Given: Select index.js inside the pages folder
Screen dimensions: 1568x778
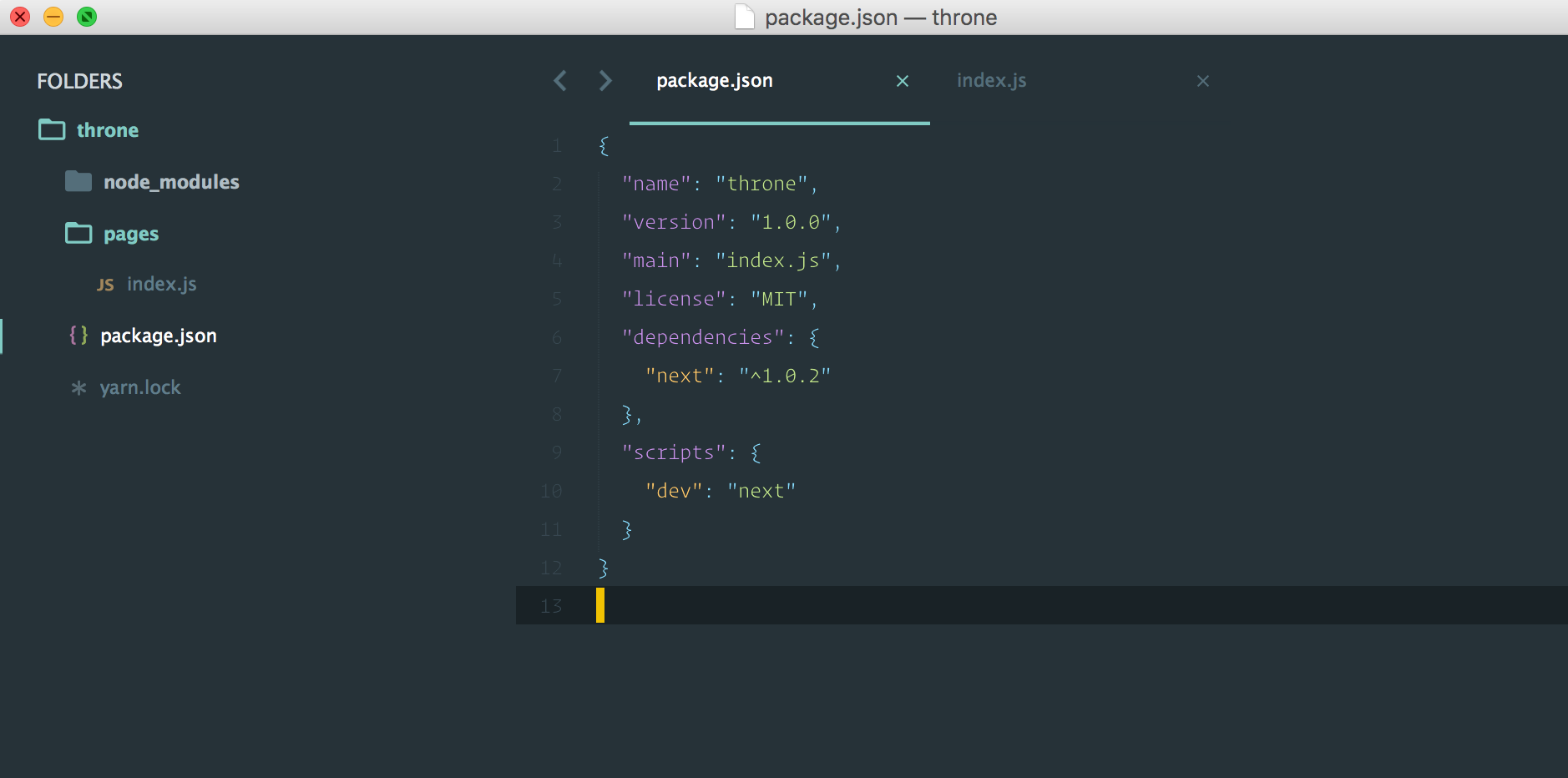Looking at the screenshot, I should (x=161, y=284).
